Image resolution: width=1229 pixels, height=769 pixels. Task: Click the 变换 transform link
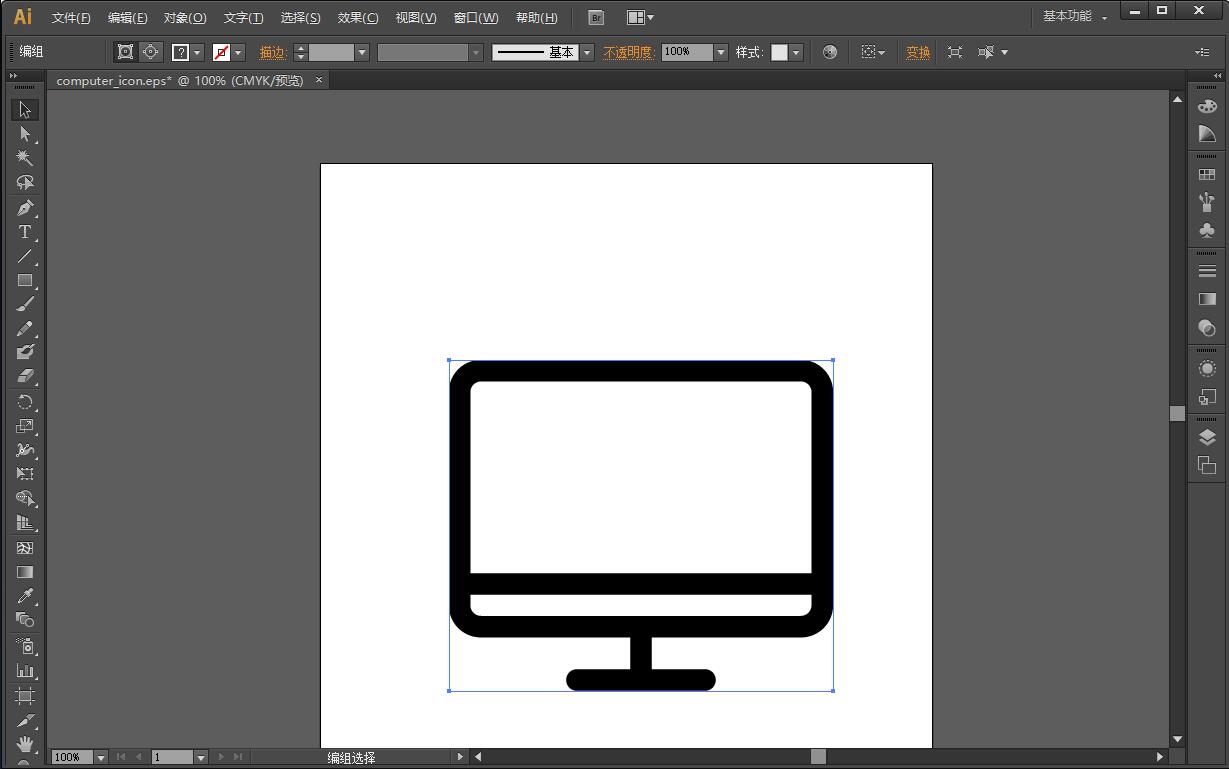click(x=918, y=52)
